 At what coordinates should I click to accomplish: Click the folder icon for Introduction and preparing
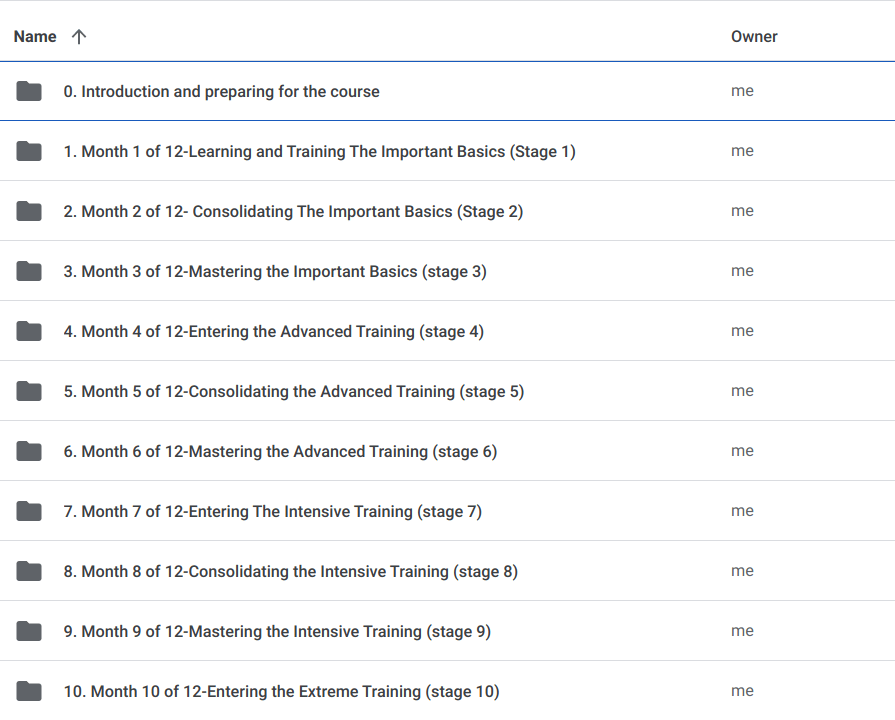[x=29, y=92]
